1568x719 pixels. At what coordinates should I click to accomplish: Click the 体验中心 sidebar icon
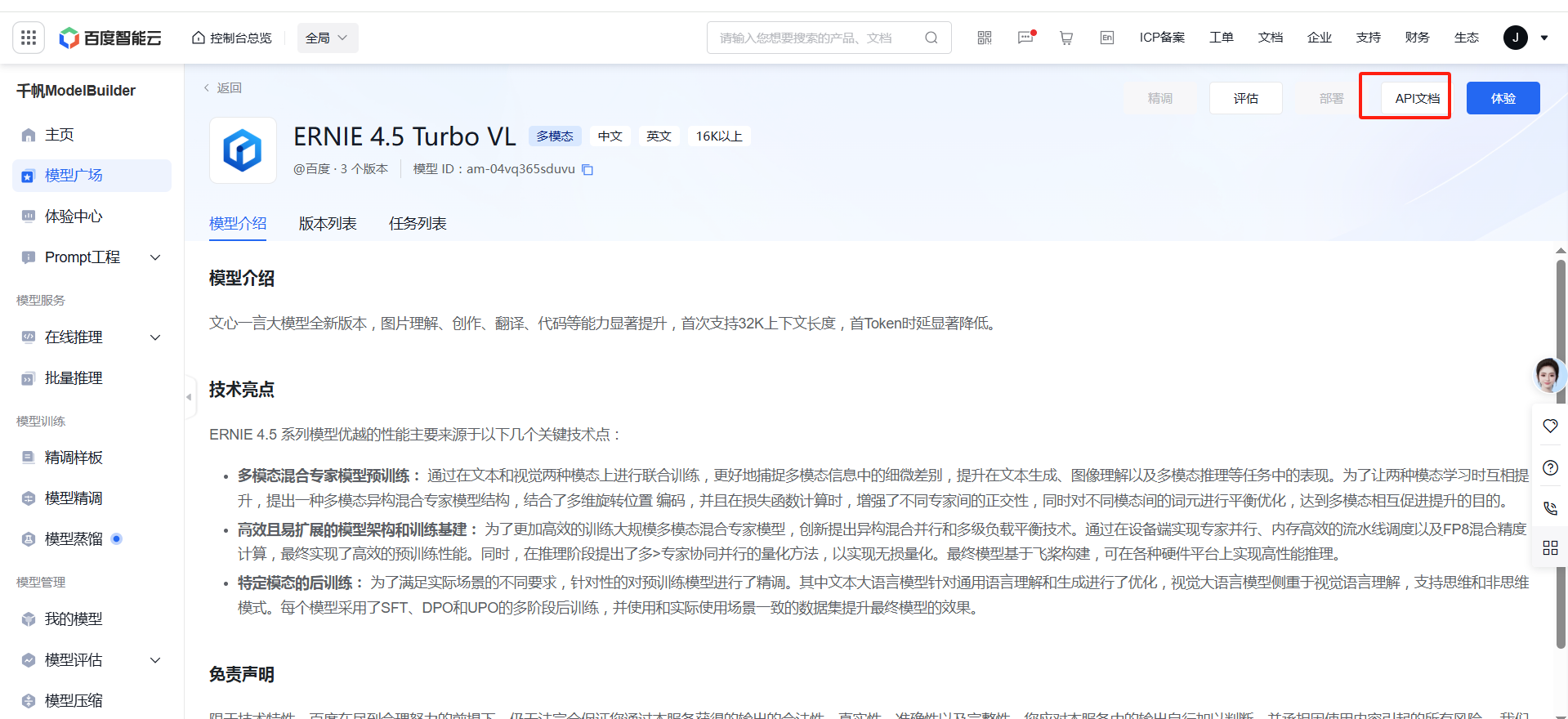click(x=29, y=217)
